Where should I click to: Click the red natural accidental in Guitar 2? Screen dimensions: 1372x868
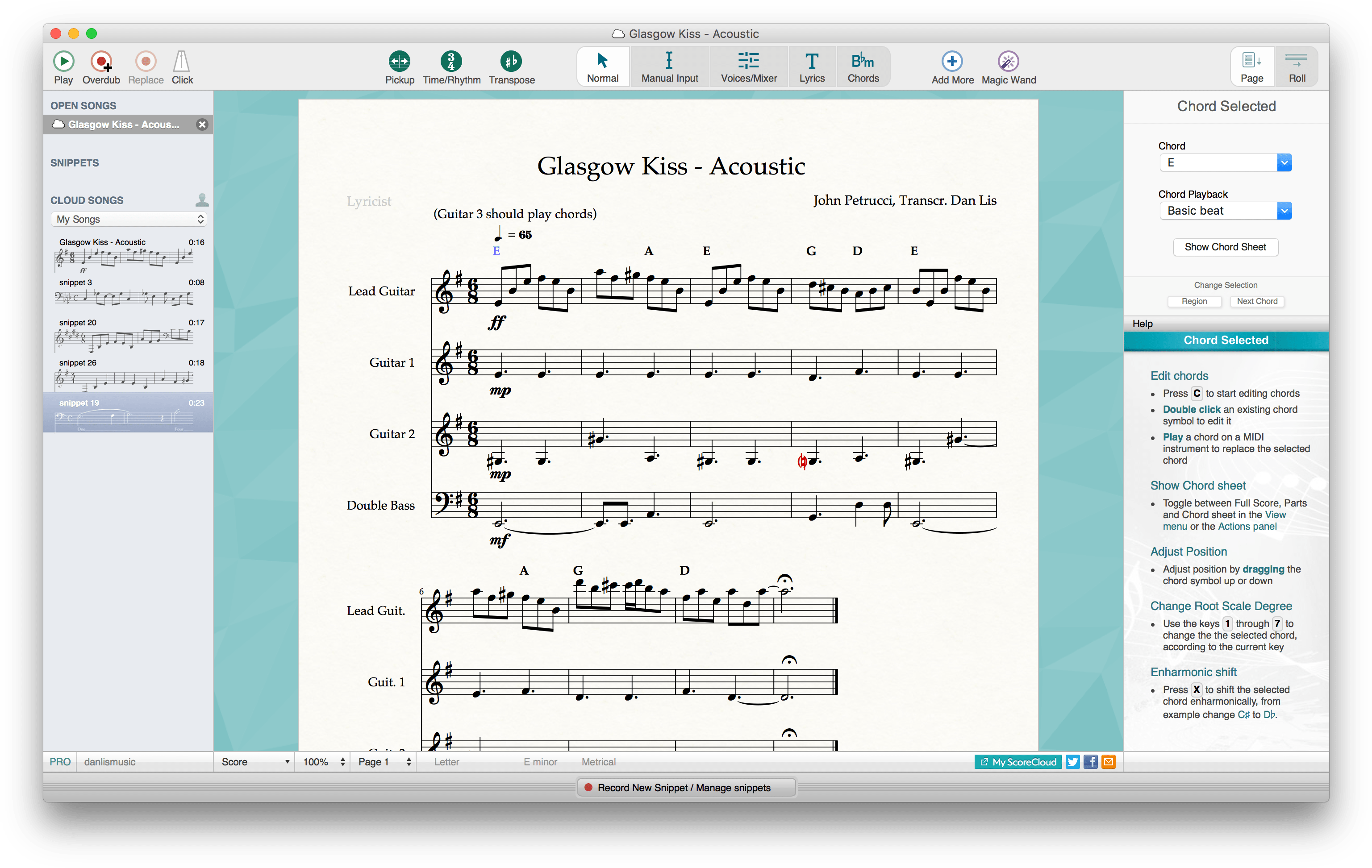(x=802, y=461)
